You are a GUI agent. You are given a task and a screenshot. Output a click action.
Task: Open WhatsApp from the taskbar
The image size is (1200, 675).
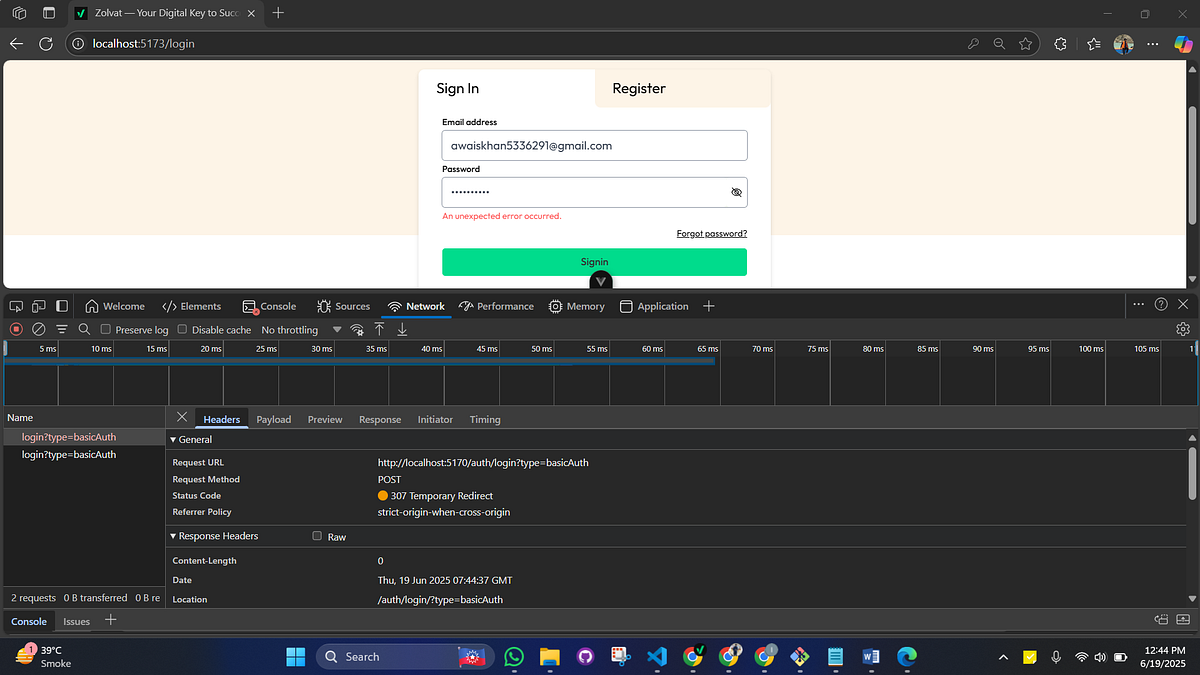point(513,657)
